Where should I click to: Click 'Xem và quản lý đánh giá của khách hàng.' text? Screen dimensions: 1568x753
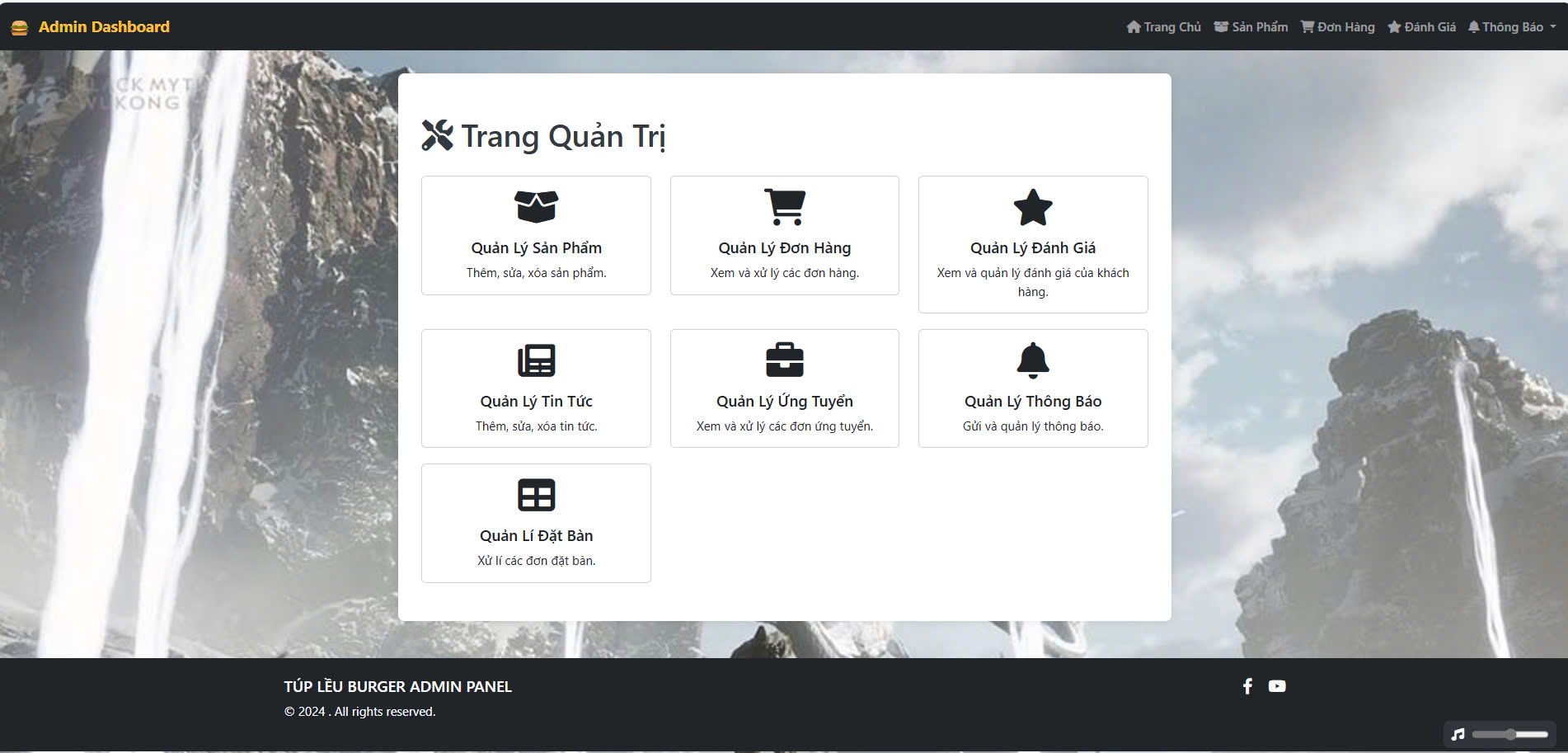click(x=1033, y=282)
